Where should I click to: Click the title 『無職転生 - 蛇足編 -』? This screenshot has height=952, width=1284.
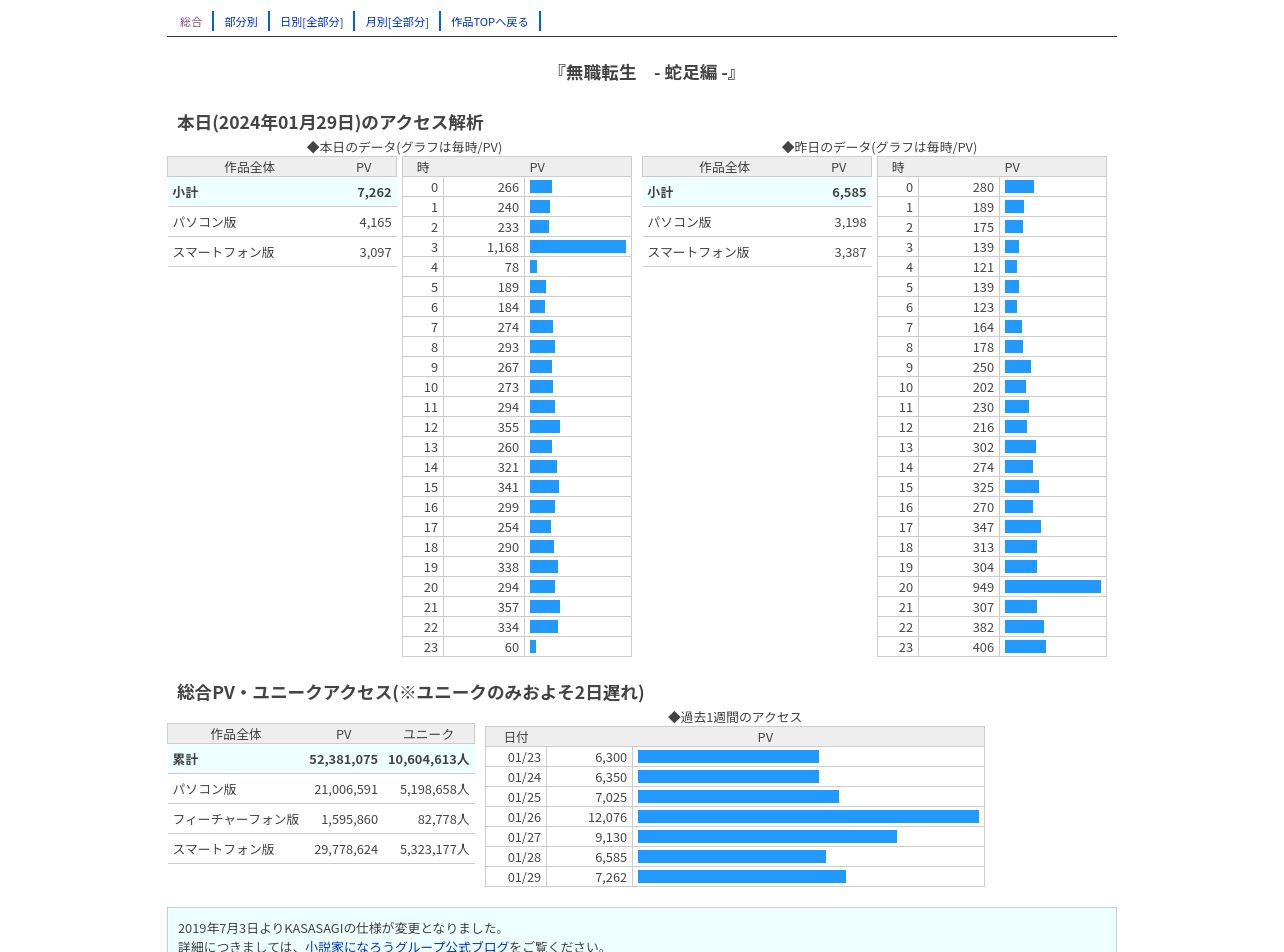point(646,72)
